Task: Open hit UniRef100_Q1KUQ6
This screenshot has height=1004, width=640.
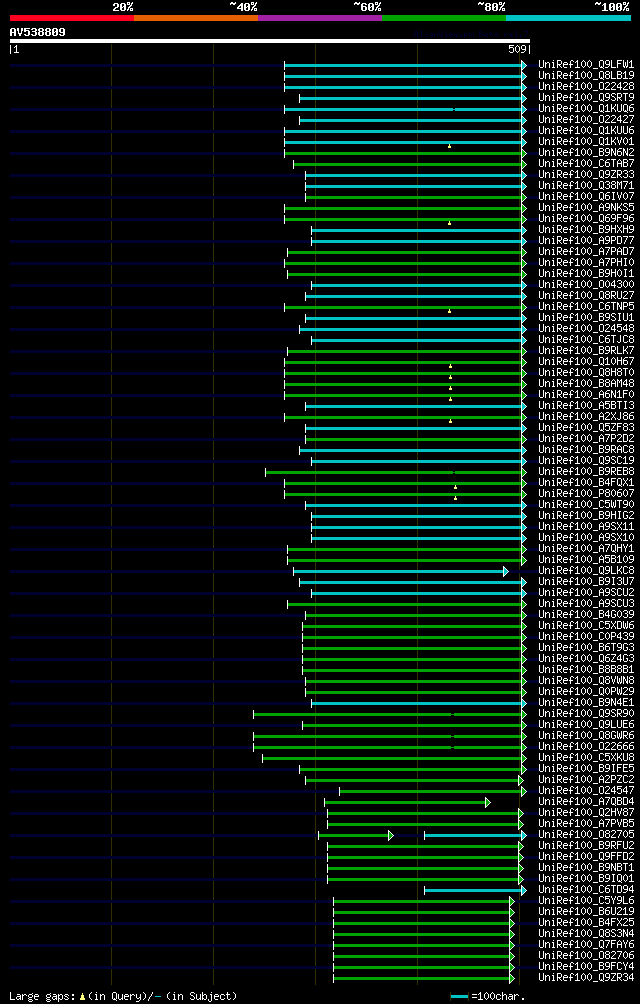Action: click(x=586, y=109)
